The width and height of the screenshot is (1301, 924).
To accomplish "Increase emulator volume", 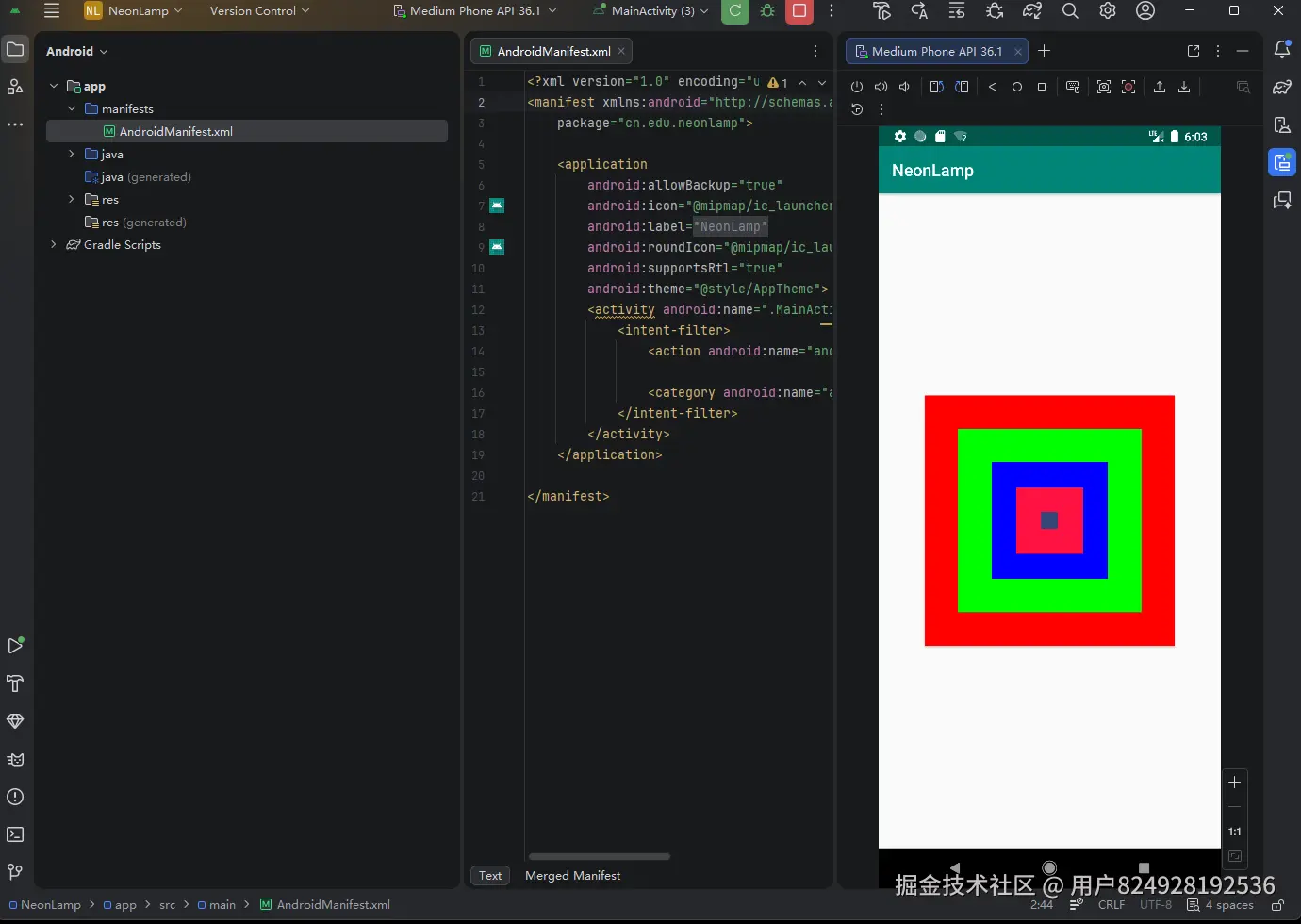I will pos(881,87).
